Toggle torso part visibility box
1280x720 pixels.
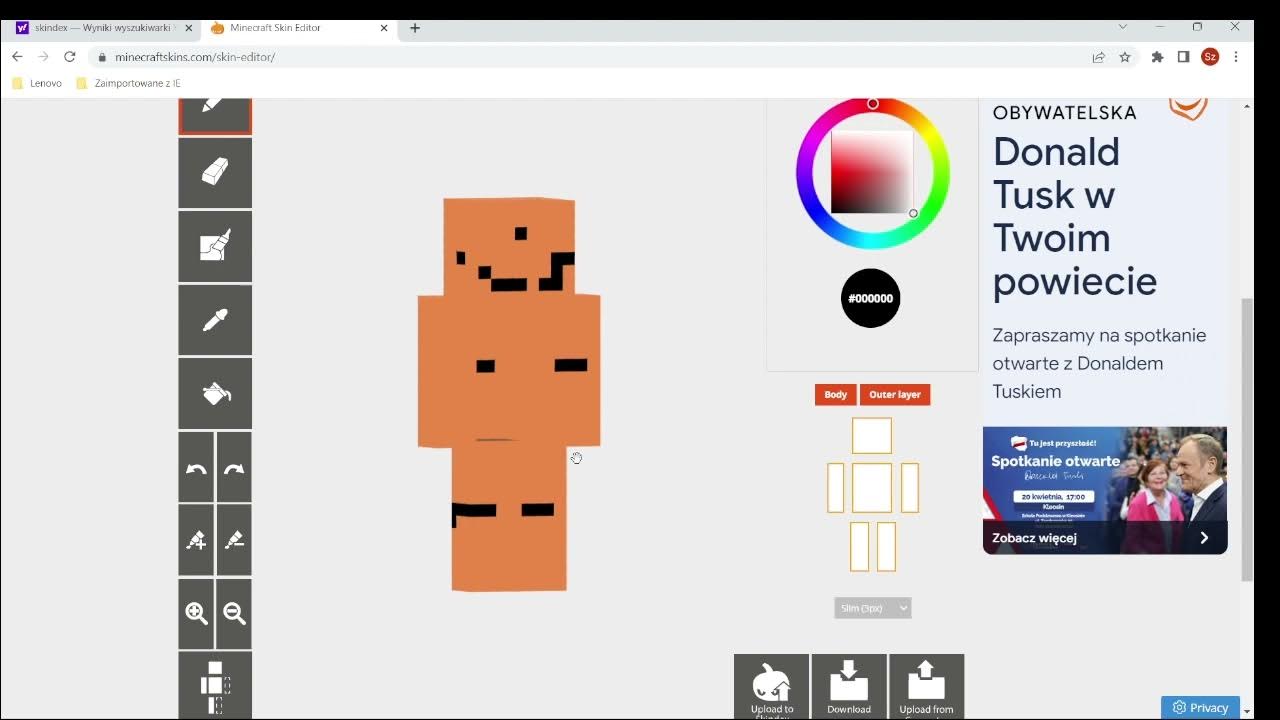pos(872,488)
